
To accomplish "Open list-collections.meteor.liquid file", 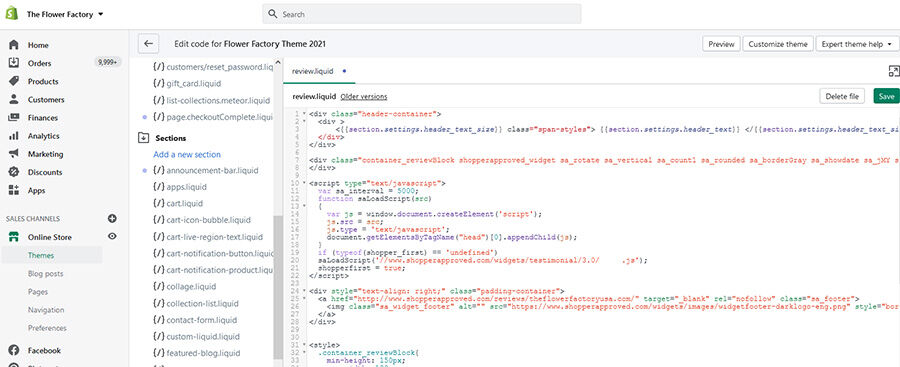I will [211, 101].
